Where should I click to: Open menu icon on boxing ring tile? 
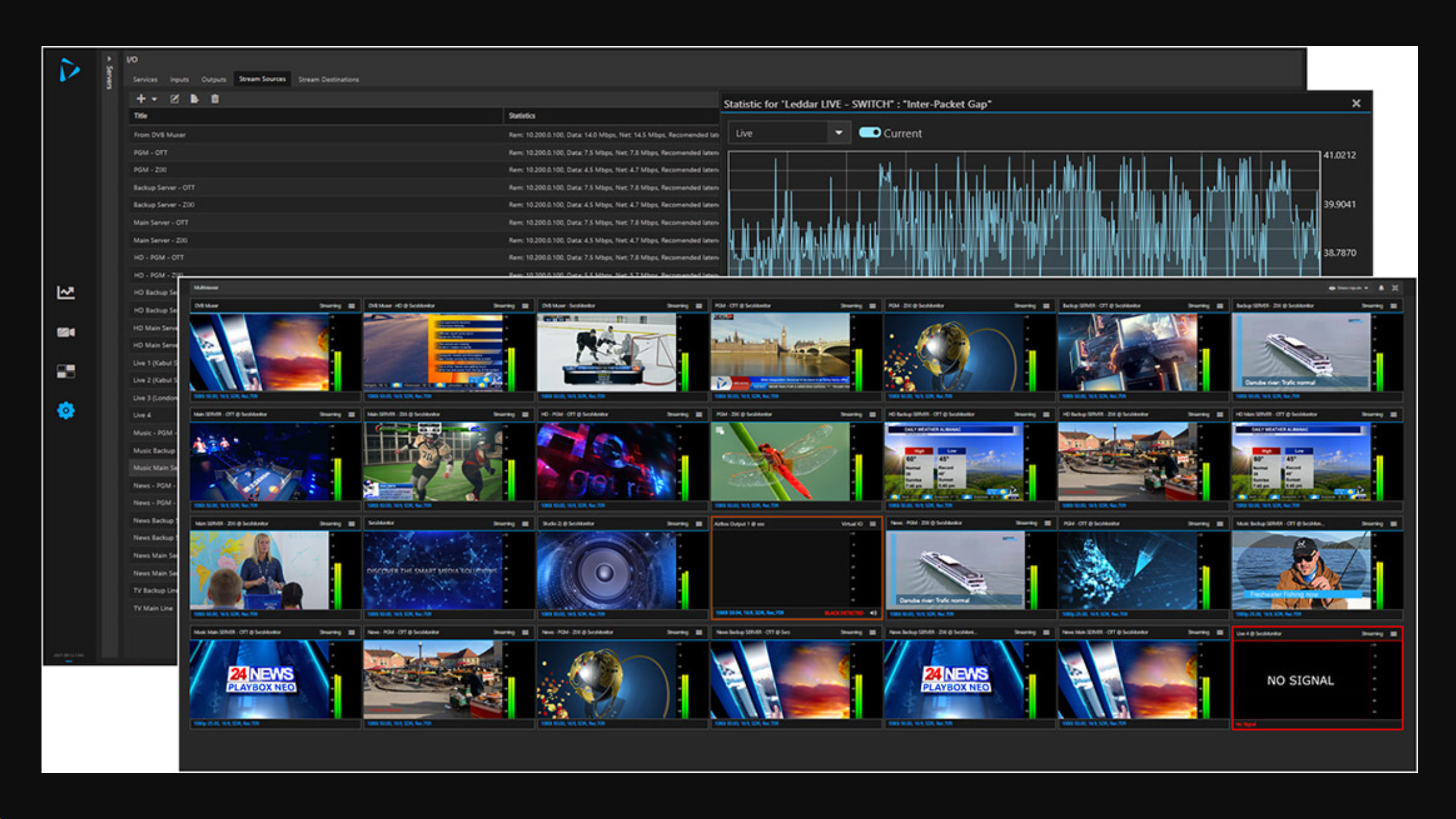click(x=351, y=415)
